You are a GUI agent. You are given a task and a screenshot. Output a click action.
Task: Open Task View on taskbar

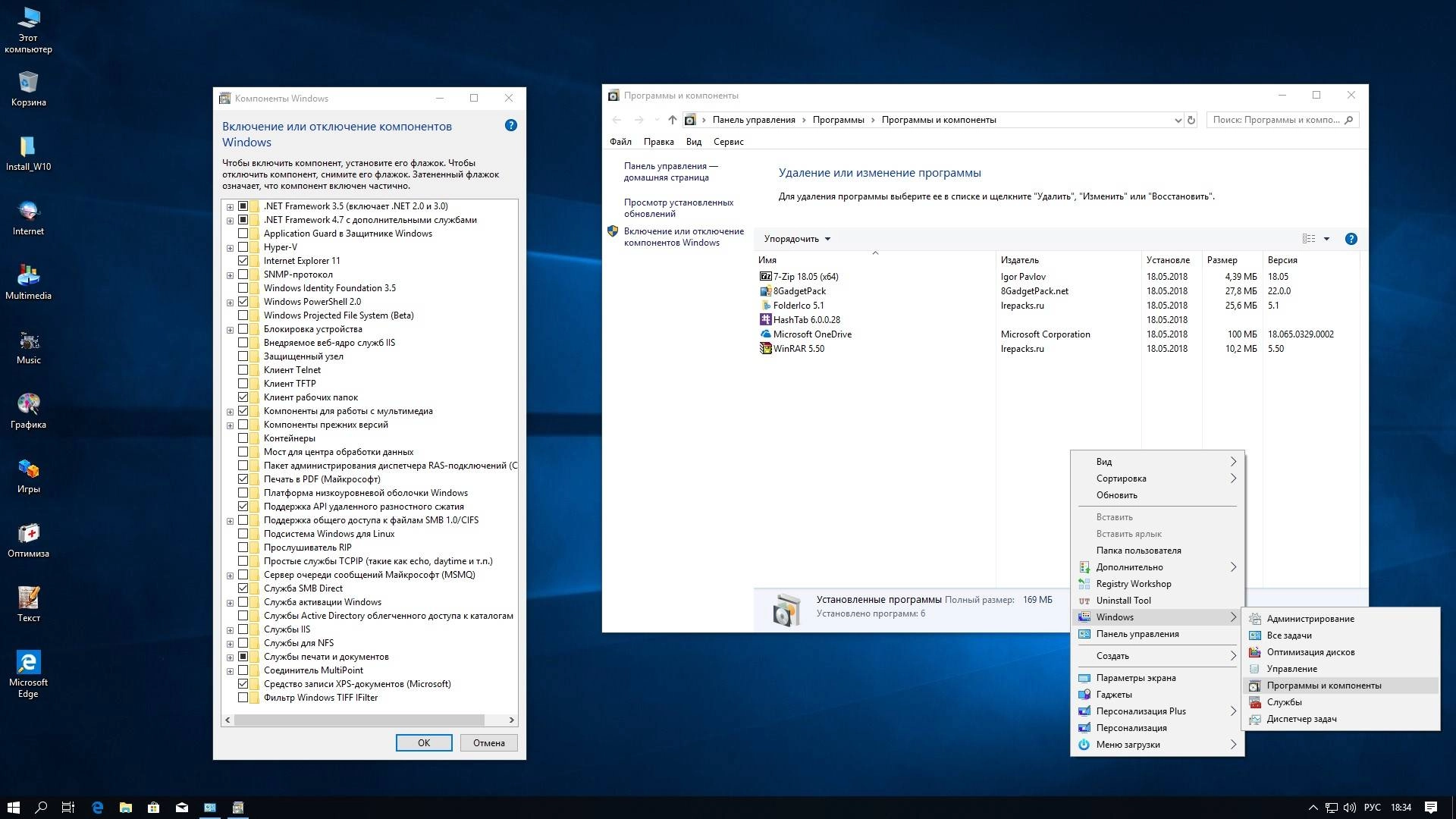(68, 808)
